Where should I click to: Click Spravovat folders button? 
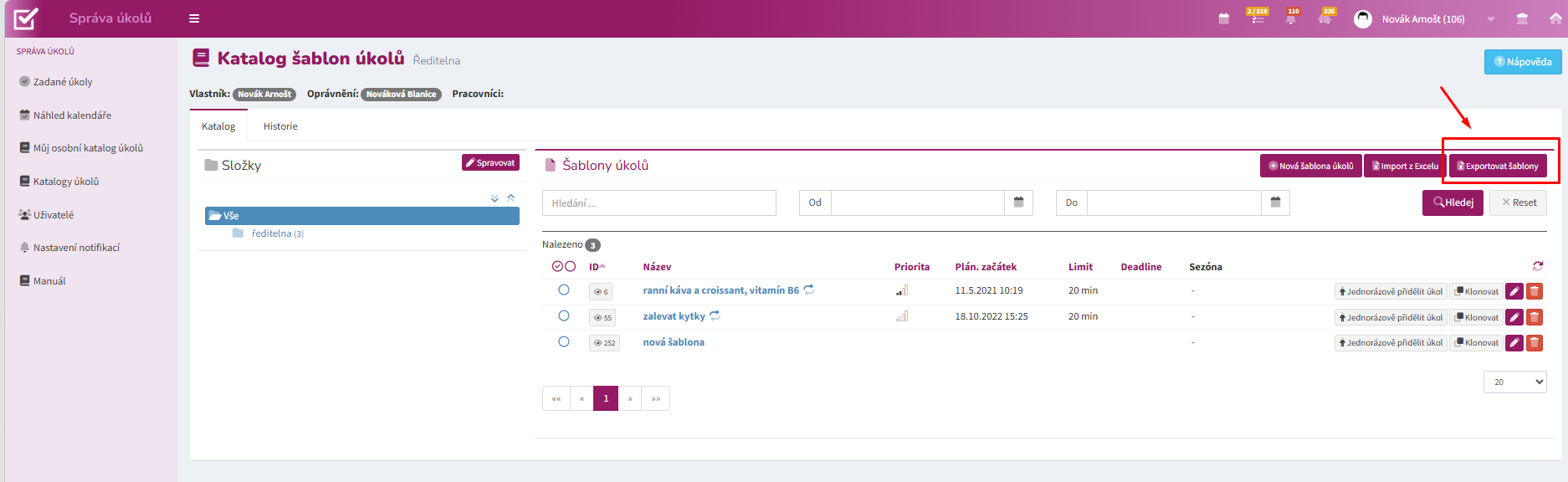click(x=490, y=162)
